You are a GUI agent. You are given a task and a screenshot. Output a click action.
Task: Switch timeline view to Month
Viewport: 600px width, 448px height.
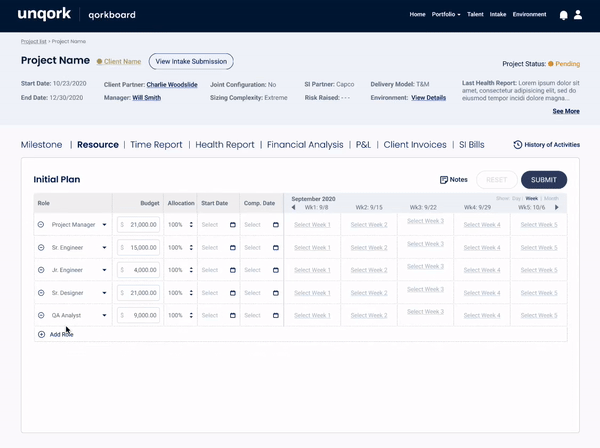pyautogui.click(x=551, y=198)
